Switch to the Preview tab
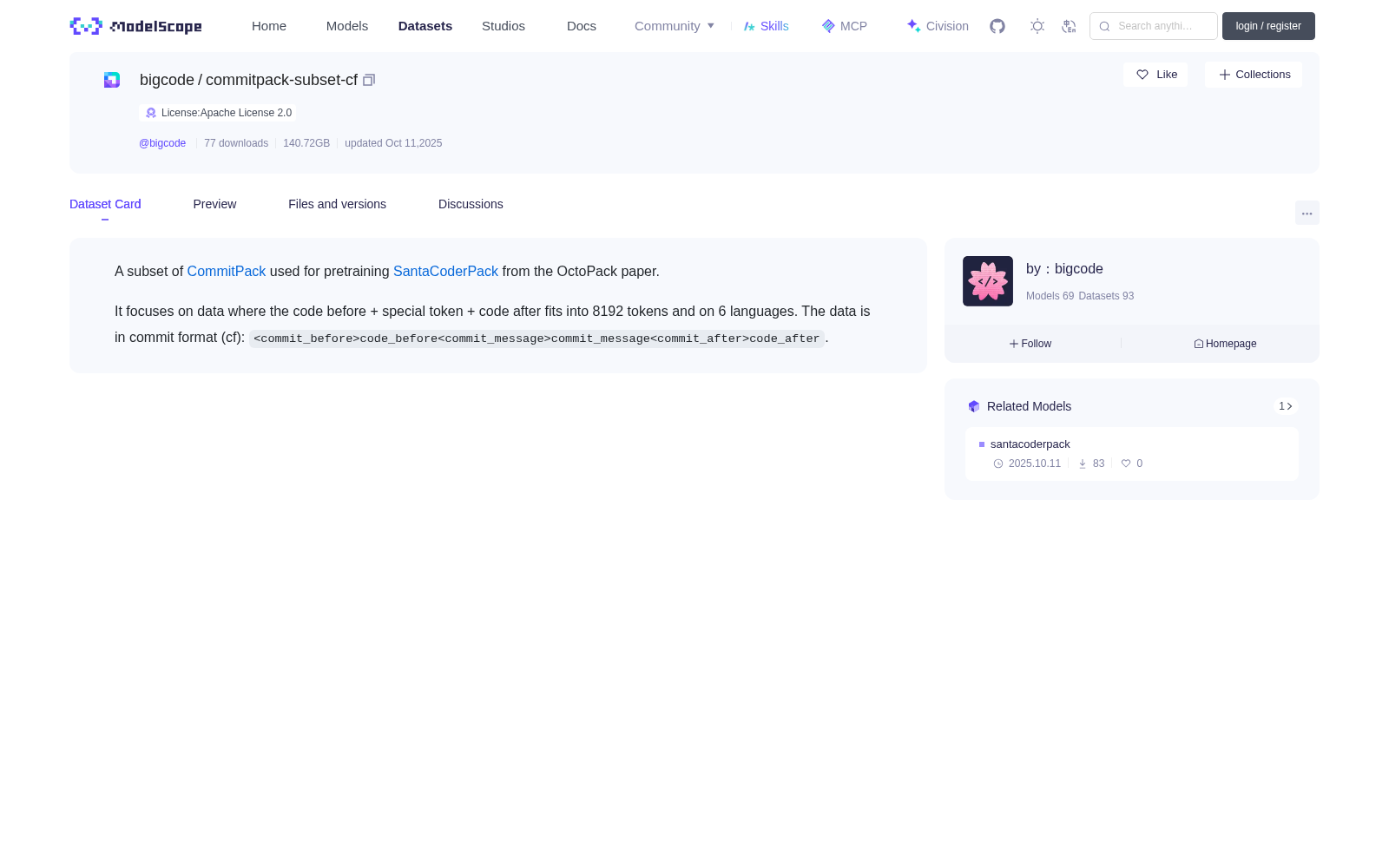This screenshot has height=868, width=1389. click(x=214, y=204)
